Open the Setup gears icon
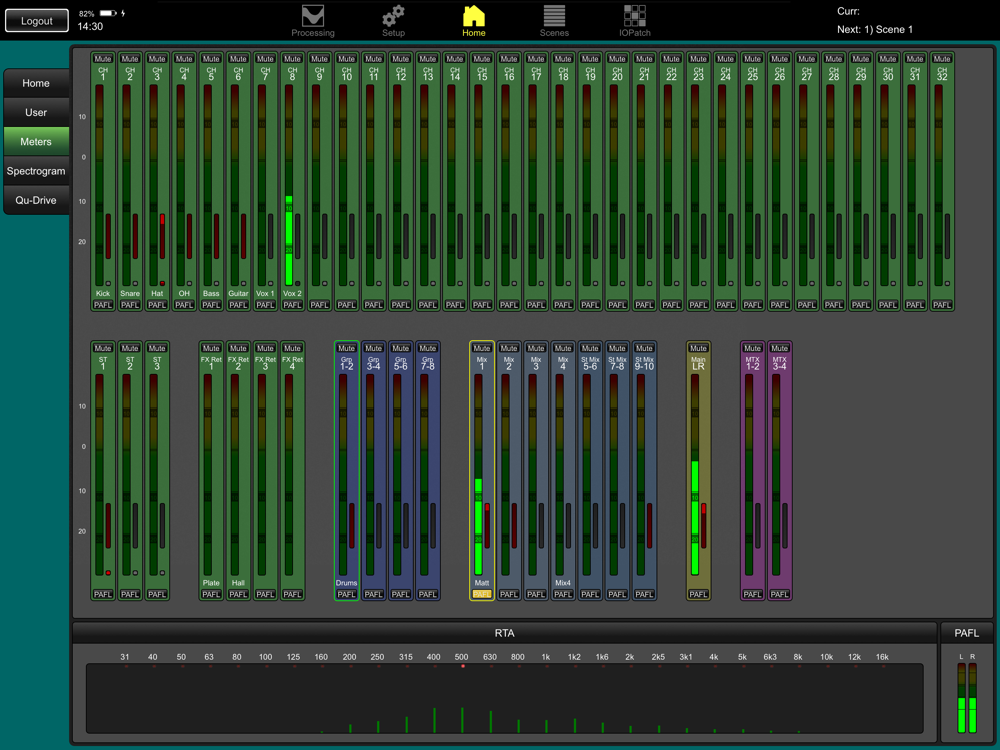1000x750 pixels. click(x=393, y=20)
